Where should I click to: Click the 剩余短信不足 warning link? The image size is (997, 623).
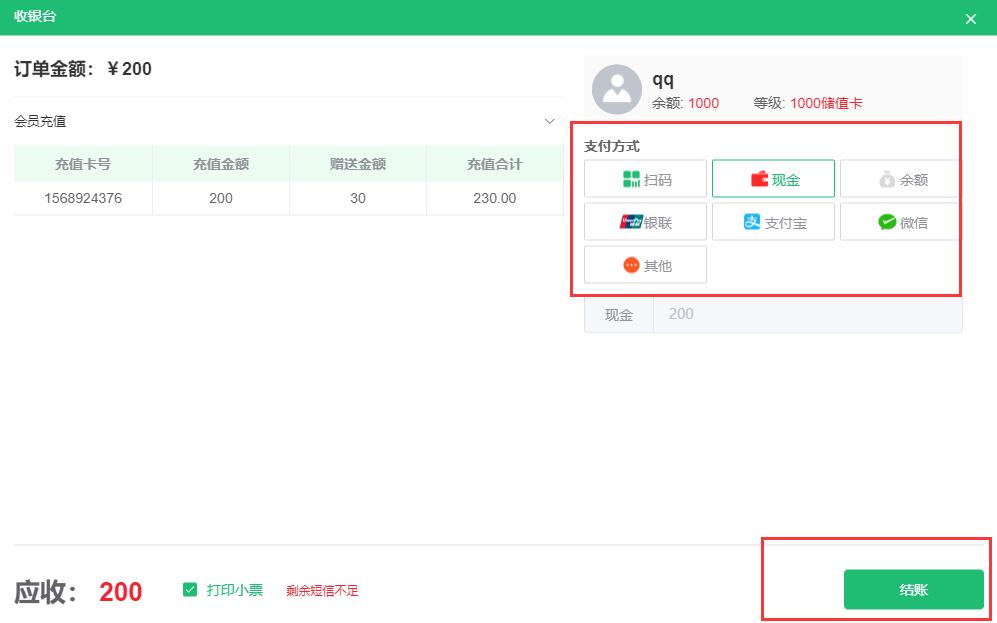point(322,590)
